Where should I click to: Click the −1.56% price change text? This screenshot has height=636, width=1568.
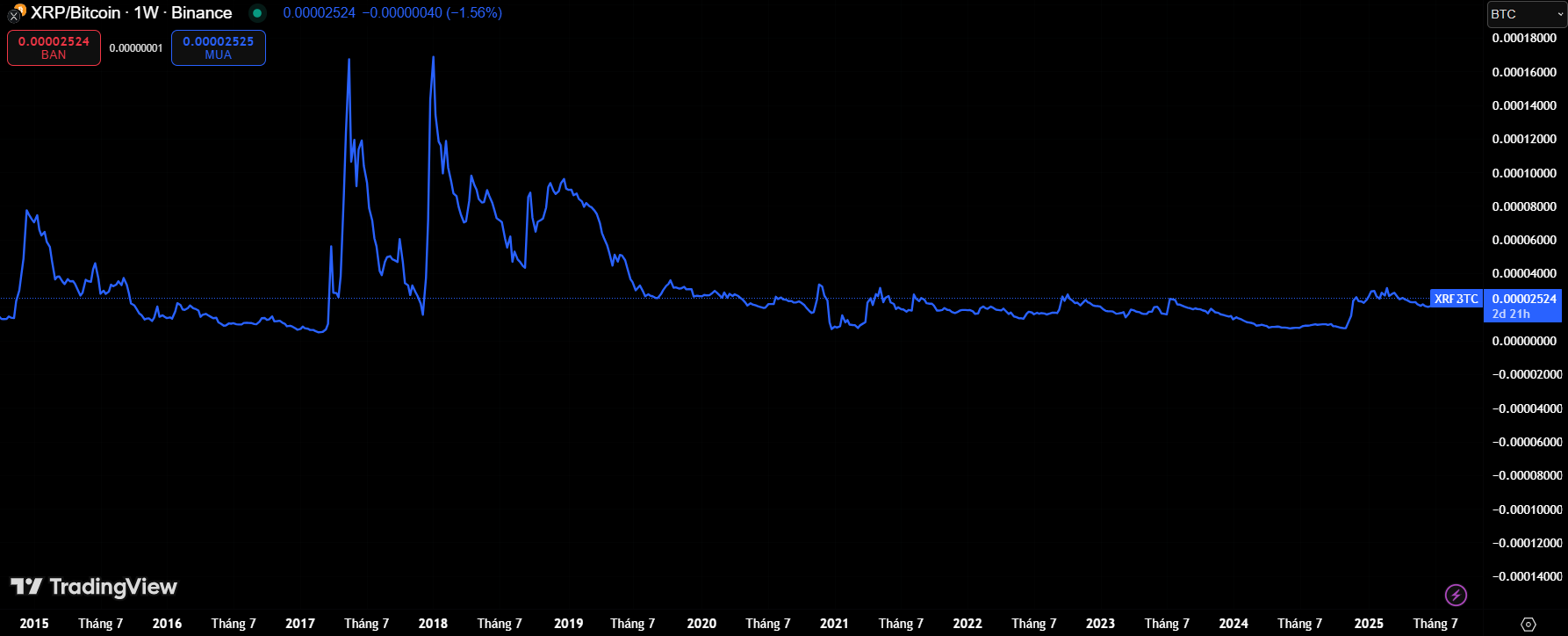coord(474,13)
